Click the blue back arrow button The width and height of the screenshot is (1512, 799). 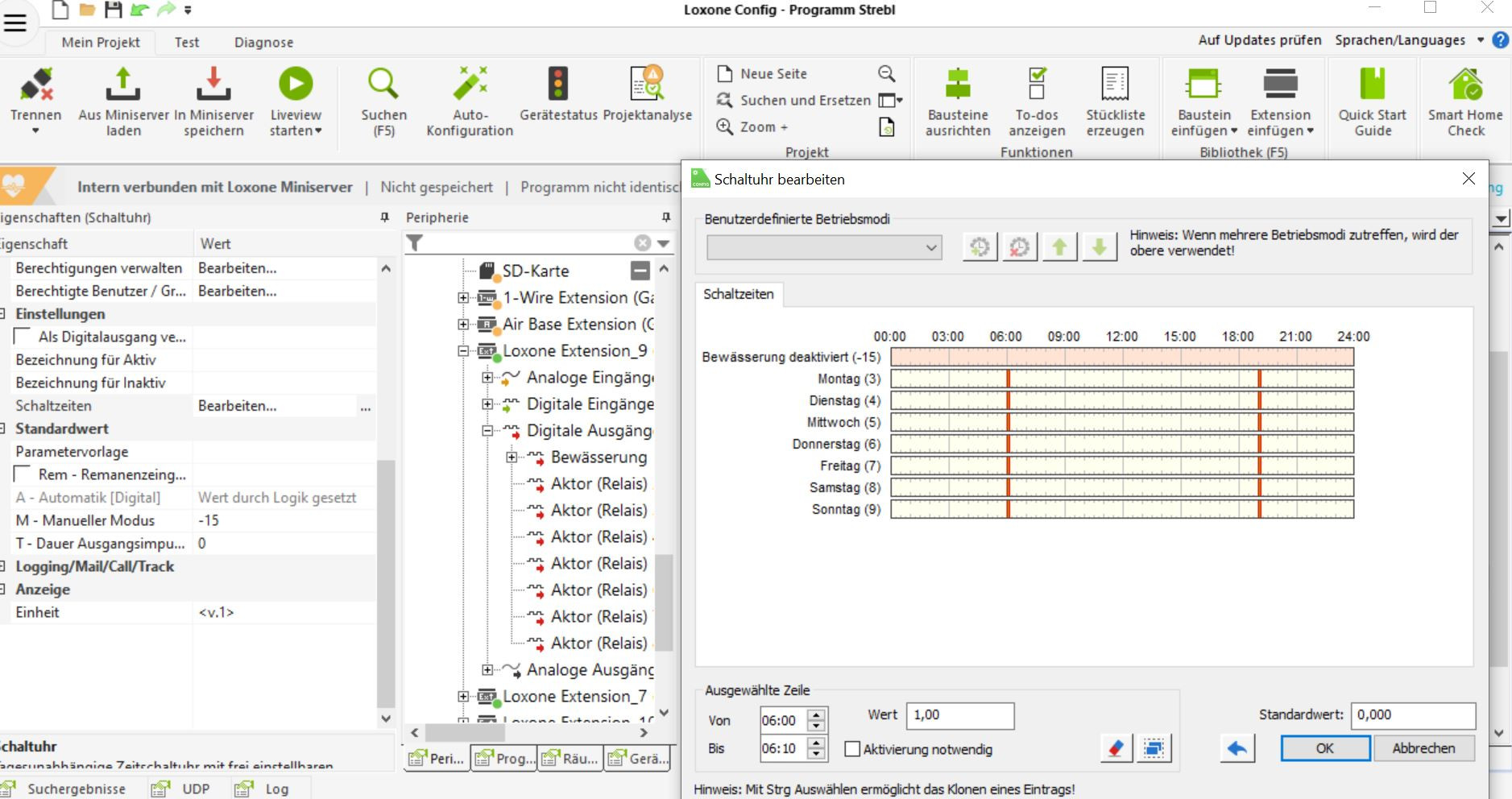(x=1237, y=748)
